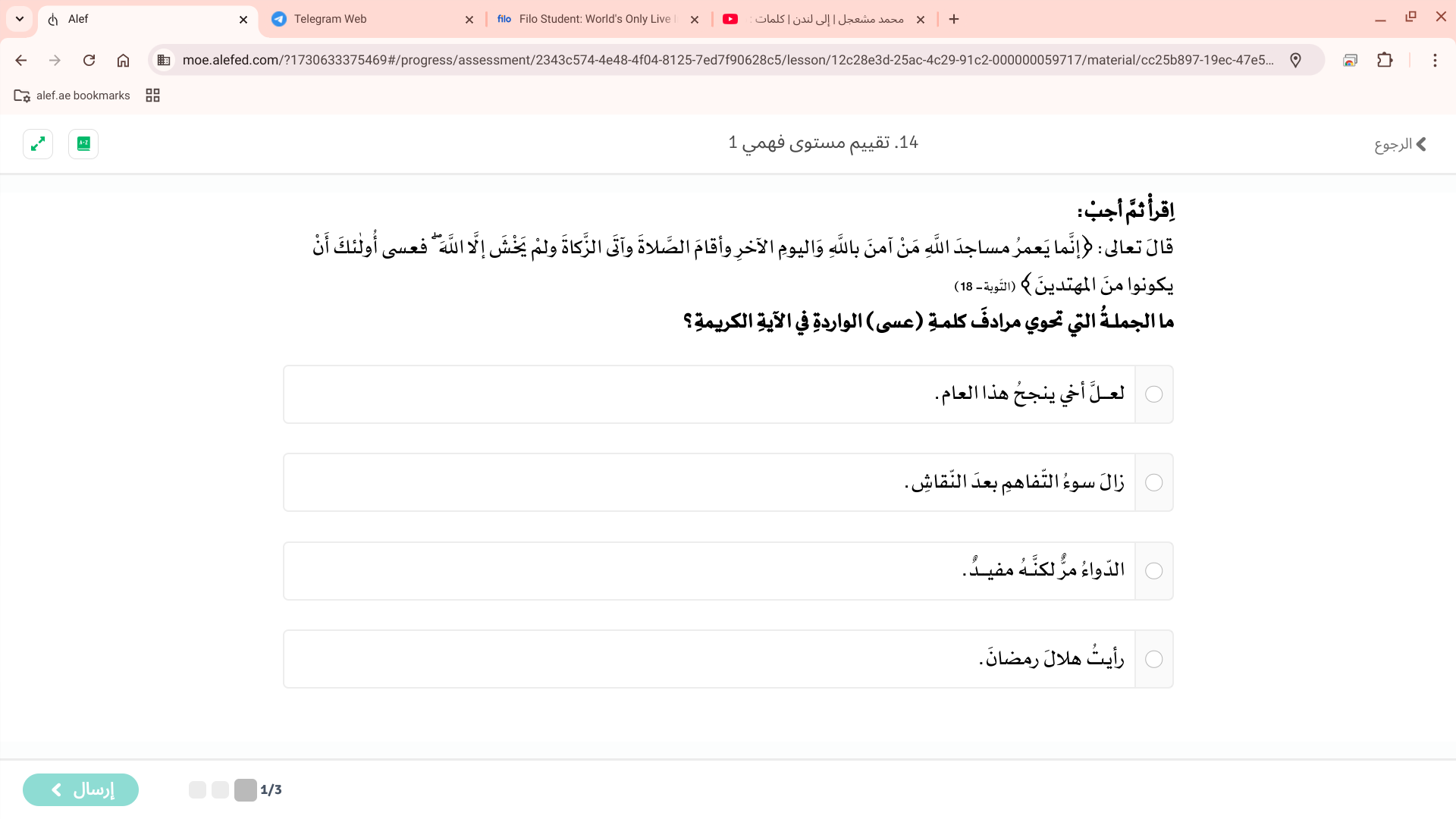Open the browser extensions icon
The image size is (1456, 819).
(1385, 60)
